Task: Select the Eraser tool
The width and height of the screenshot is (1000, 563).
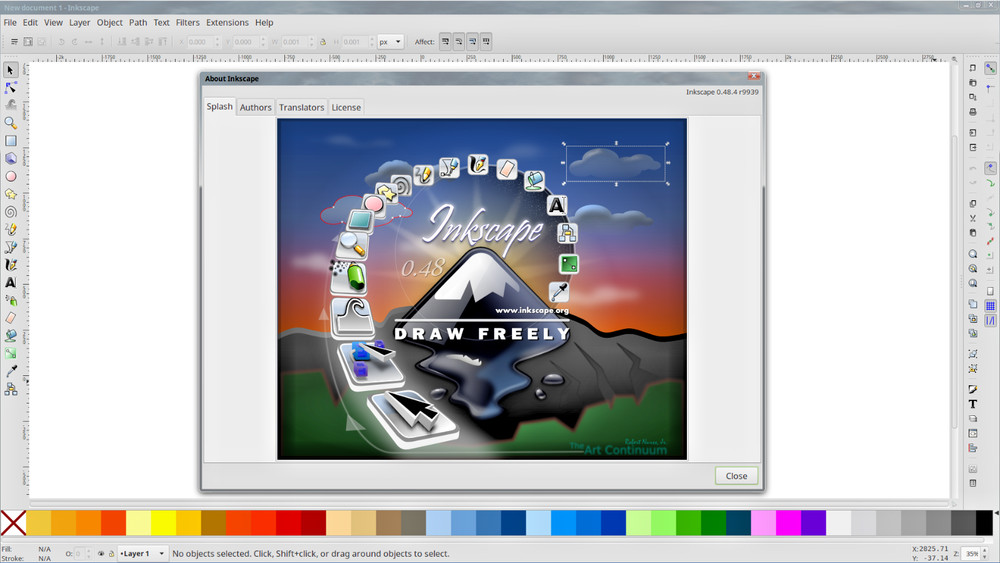Action: point(10,318)
